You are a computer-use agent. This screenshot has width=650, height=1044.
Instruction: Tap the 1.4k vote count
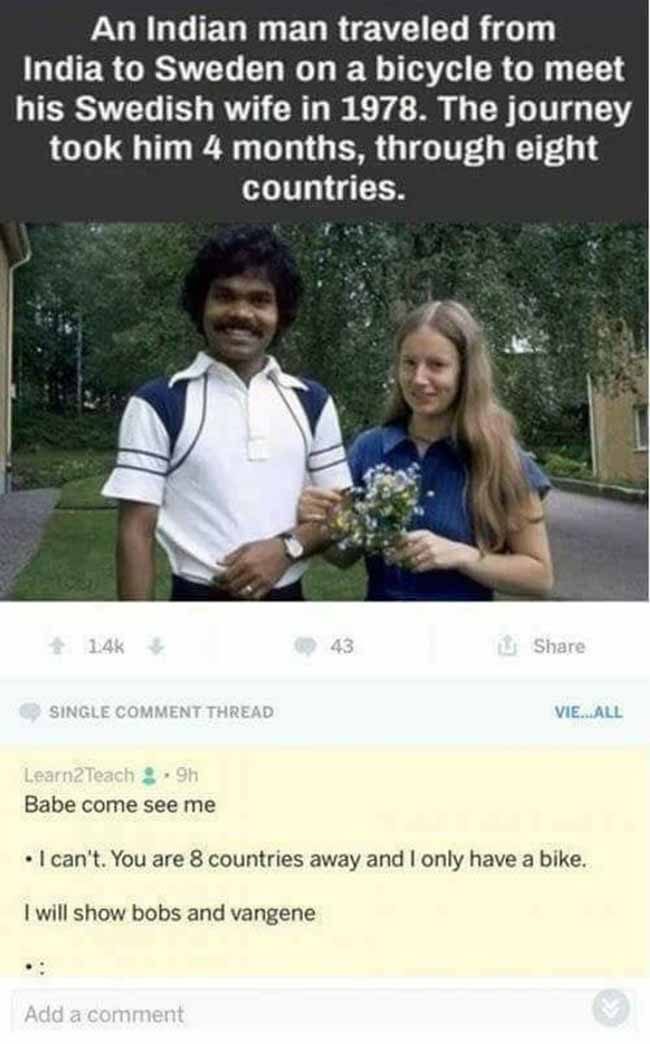tap(107, 646)
